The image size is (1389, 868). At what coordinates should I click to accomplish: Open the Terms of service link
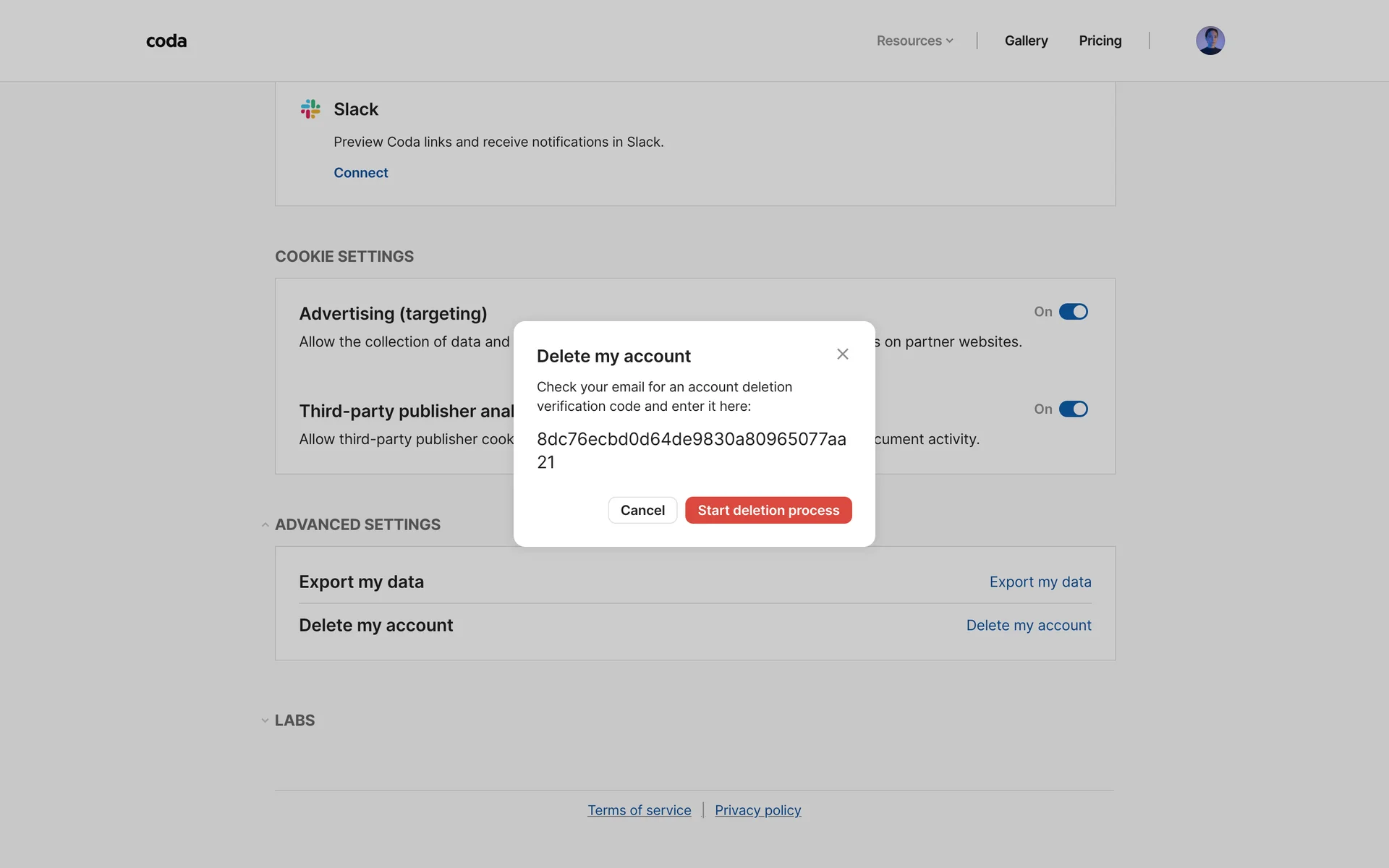639,811
